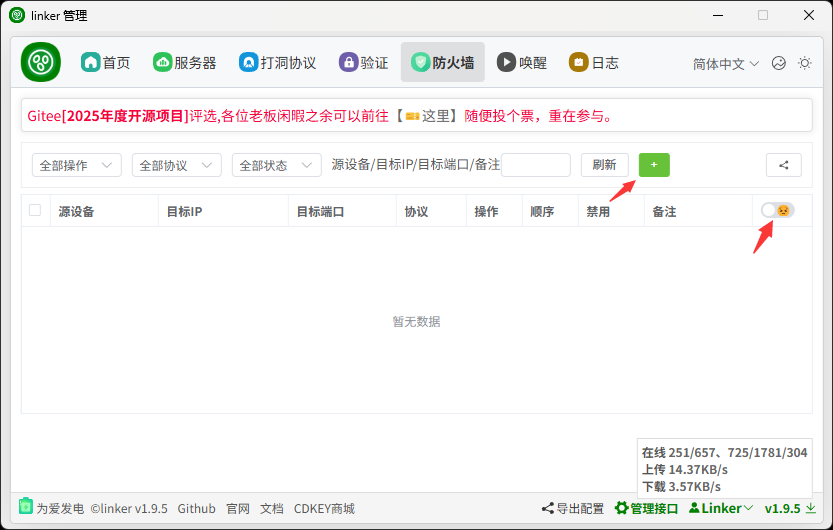This screenshot has height=530, width=833.
Task: Open the 打洞协议 tab
Action: [x=278, y=62]
